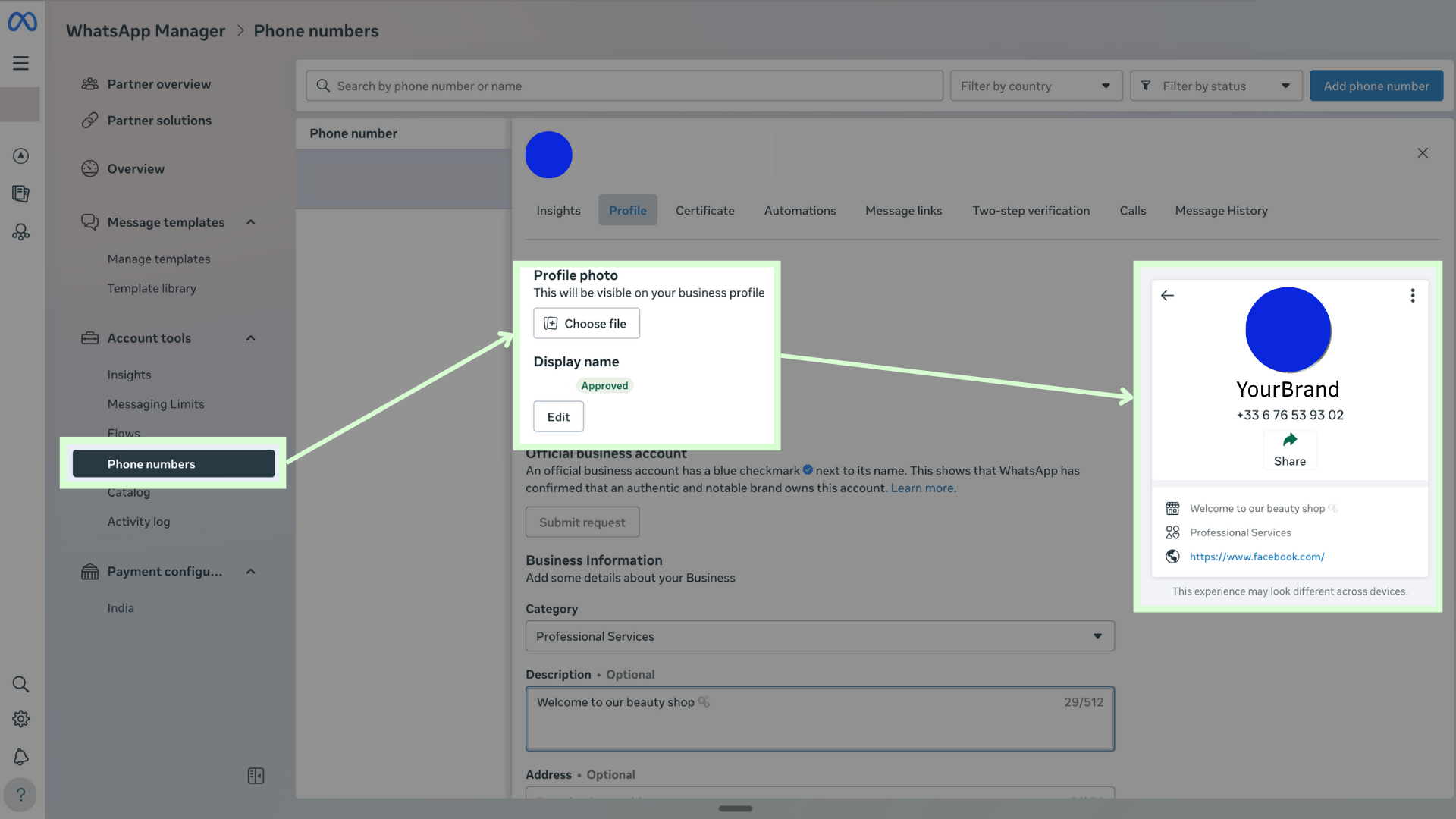Image resolution: width=1456 pixels, height=819 pixels.
Task: Open the Two-step verification tab
Action: [x=1031, y=211]
